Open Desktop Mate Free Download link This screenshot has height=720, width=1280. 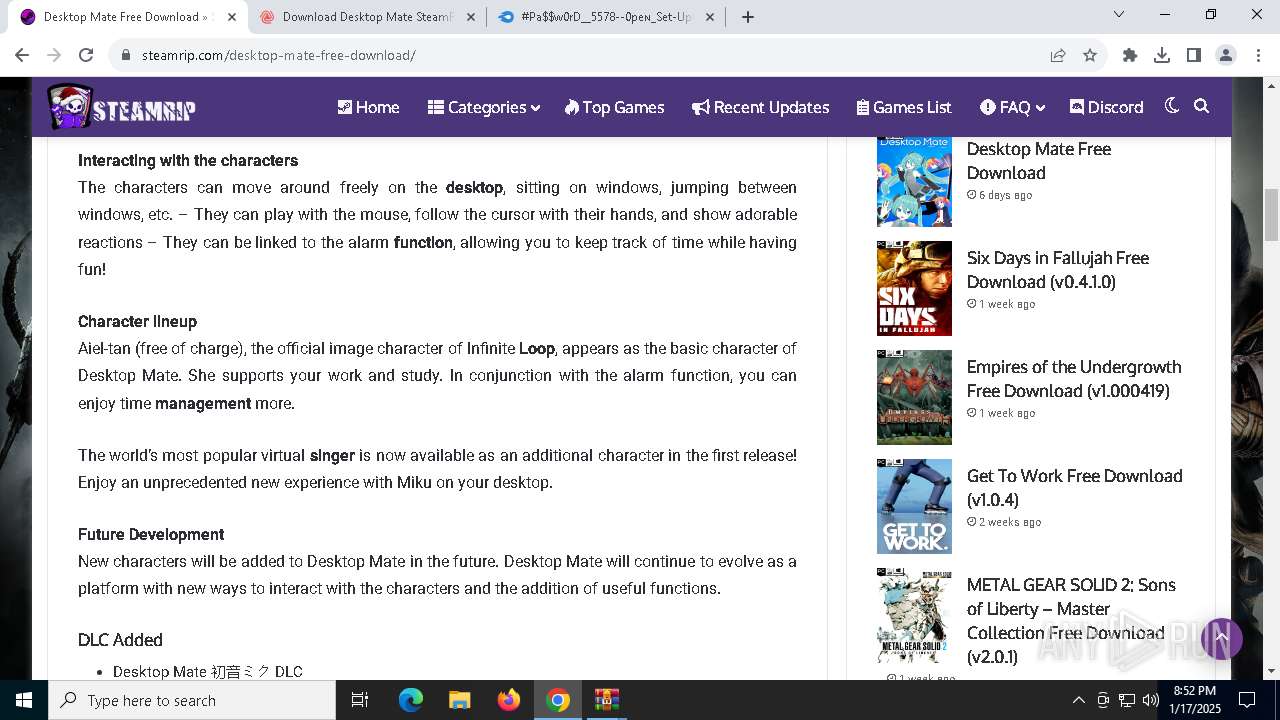coord(1039,160)
